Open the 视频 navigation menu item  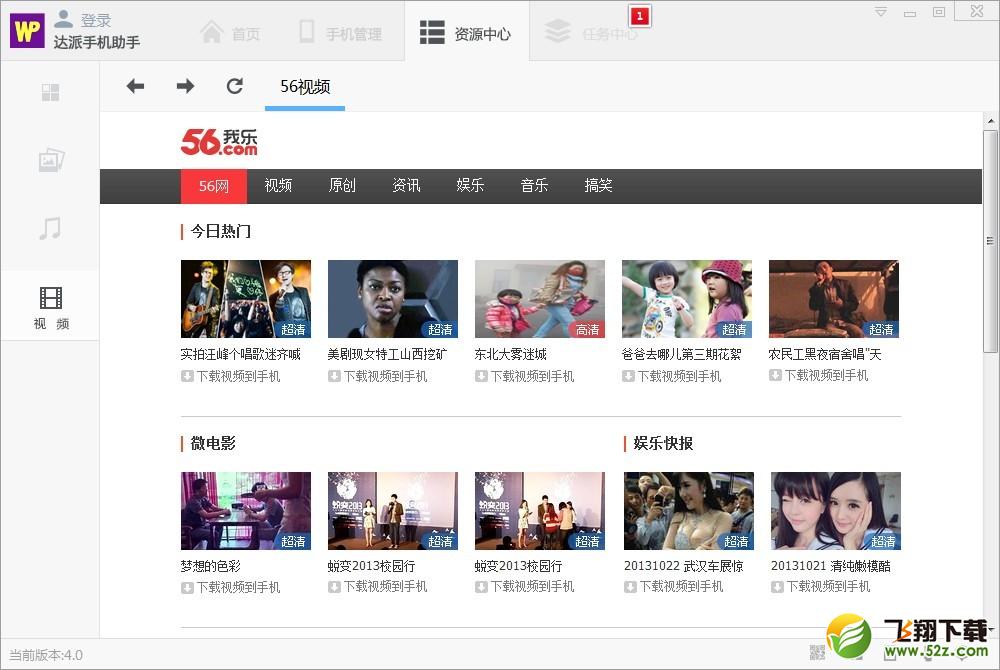(278, 186)
